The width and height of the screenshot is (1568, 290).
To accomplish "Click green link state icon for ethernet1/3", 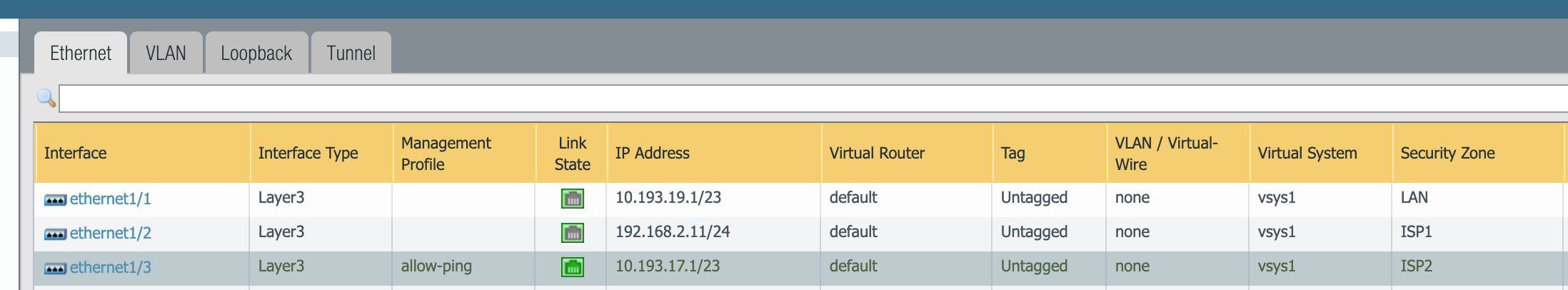I will 572,267.
